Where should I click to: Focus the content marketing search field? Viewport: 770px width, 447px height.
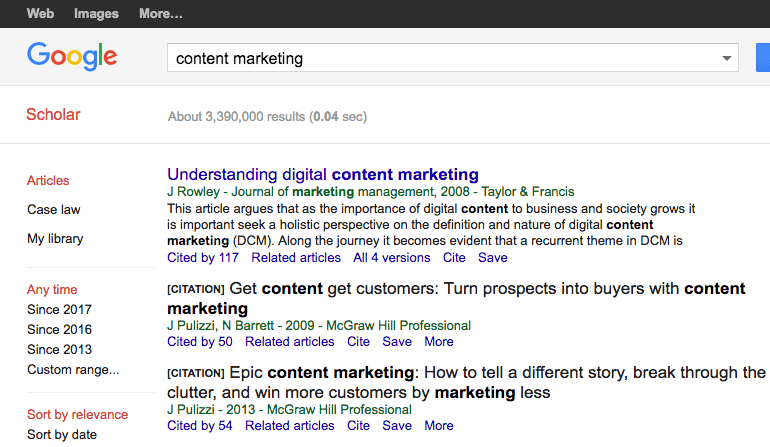click(x=442, y=58)
